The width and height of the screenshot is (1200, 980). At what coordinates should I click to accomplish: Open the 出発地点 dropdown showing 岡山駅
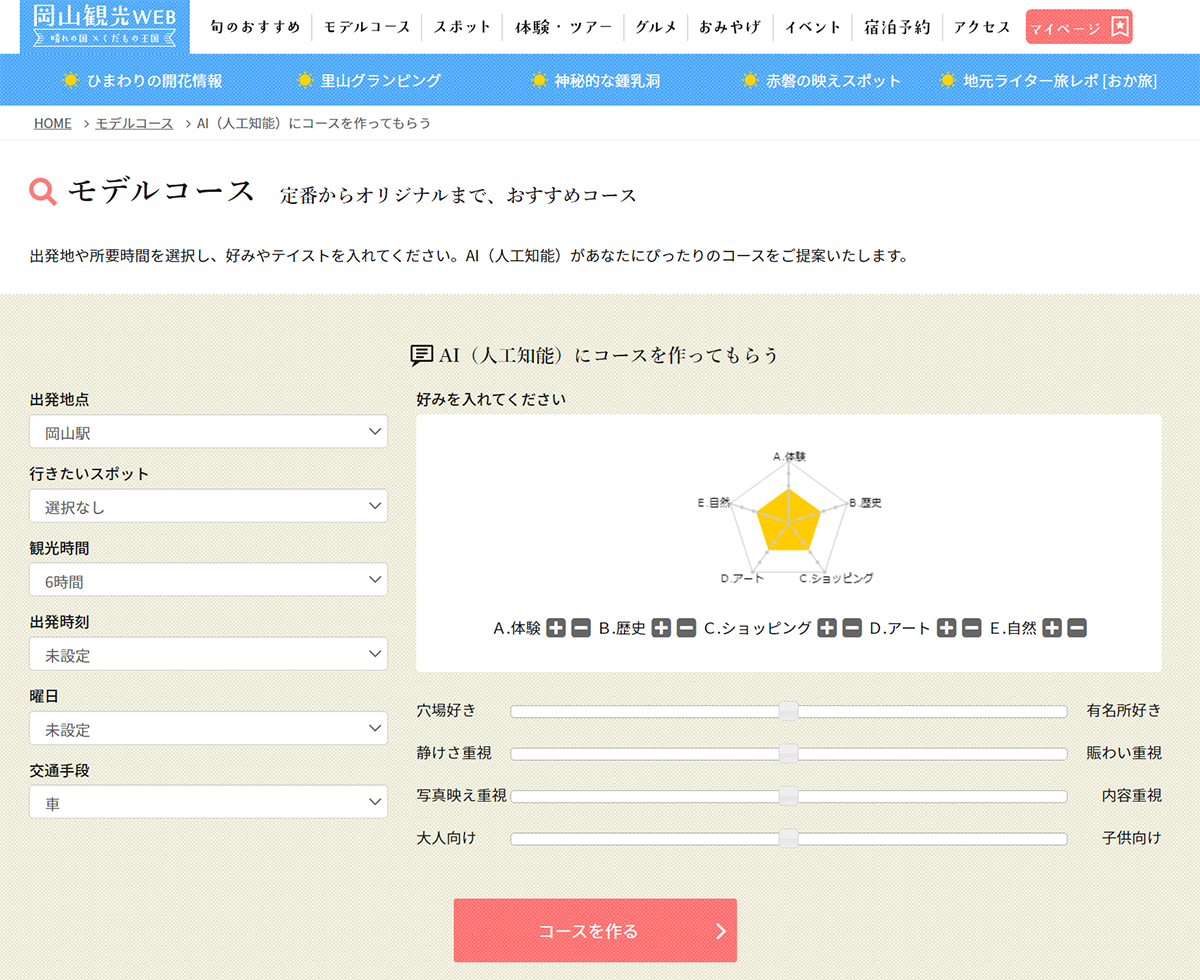click(x=208, y=432)
